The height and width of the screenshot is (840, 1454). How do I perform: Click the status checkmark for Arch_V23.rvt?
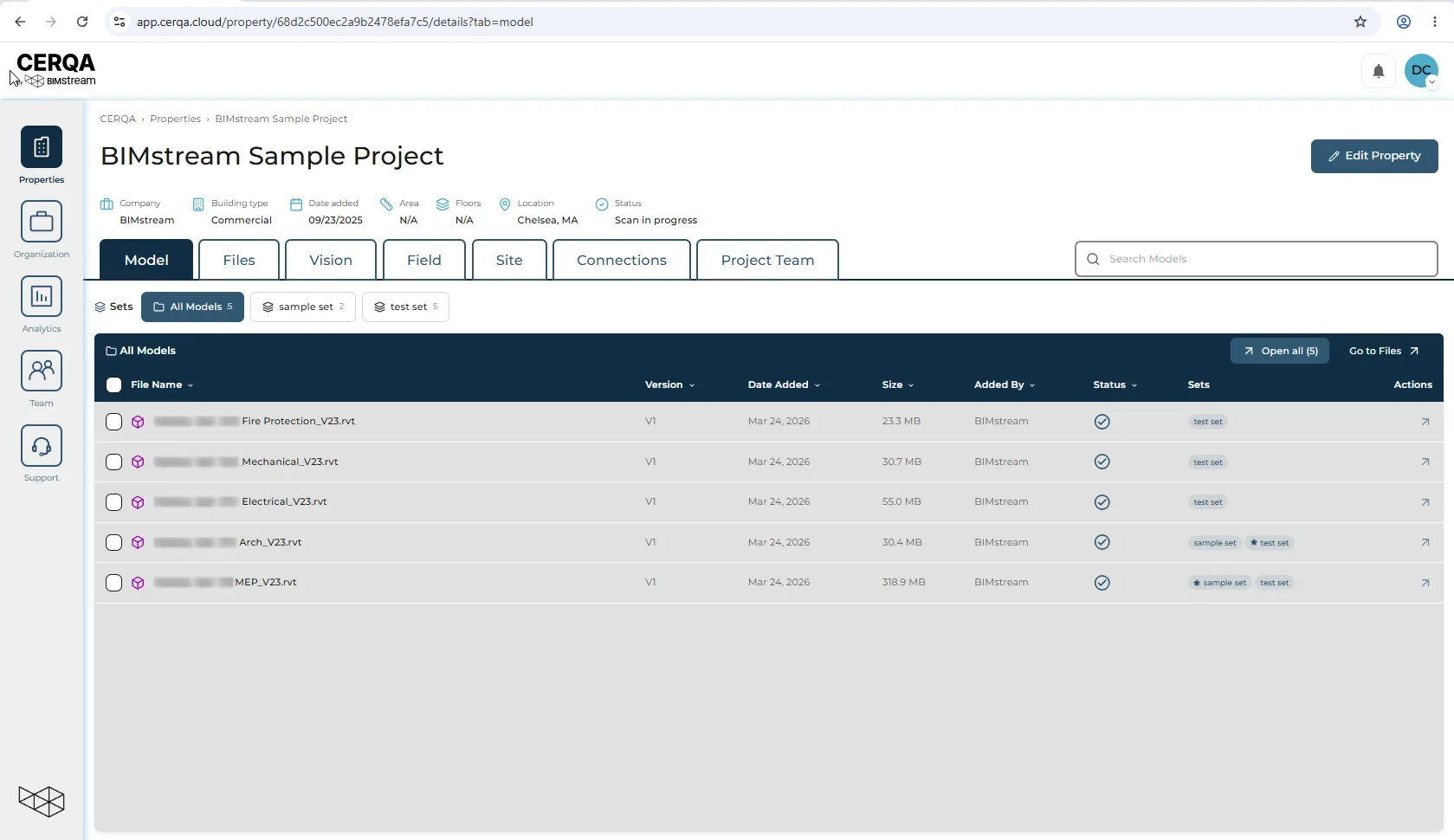pyautogui.click(x=1102, y=542)
